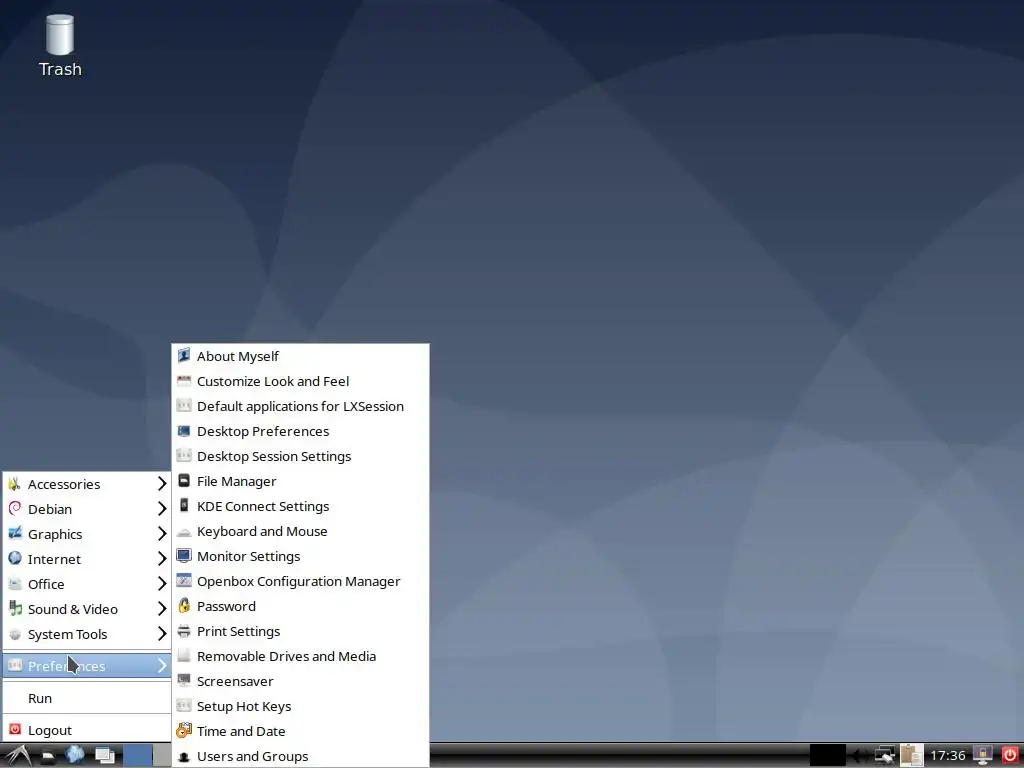
Task: Click the Password lock icon
Action: [184, 605]
